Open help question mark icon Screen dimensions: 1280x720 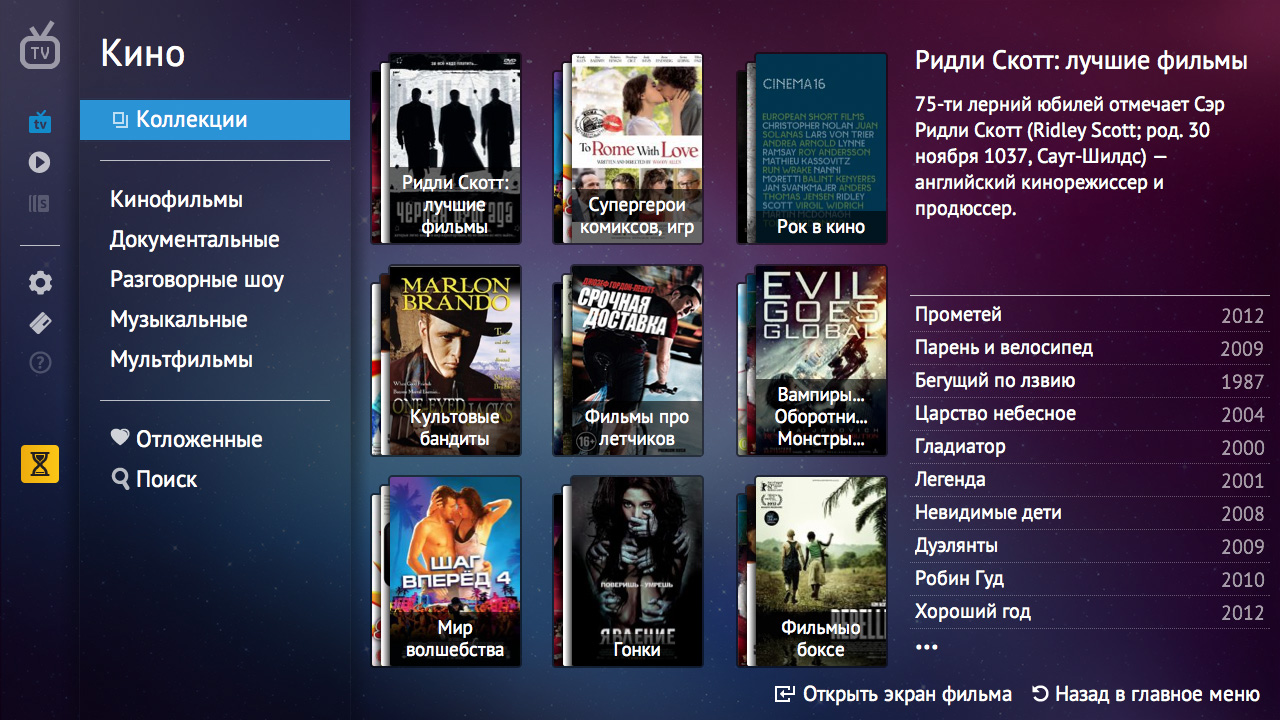[x=40, y=363]
